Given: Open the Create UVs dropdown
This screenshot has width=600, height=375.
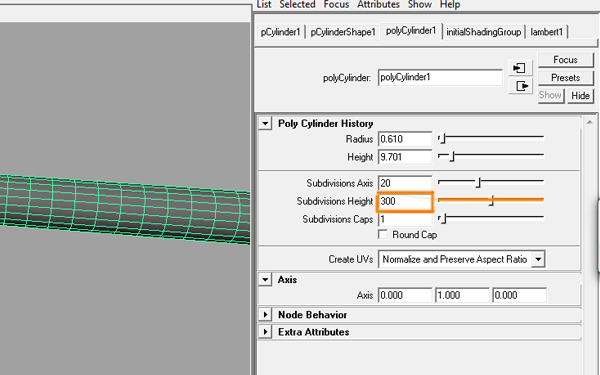Looking at the screenshot, I should (461, 259).
